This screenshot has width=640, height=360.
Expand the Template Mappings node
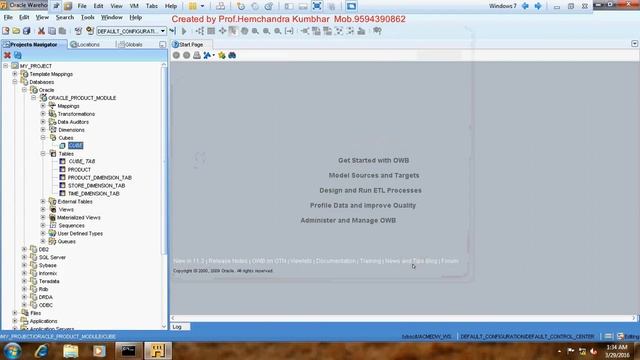(15, 74)
